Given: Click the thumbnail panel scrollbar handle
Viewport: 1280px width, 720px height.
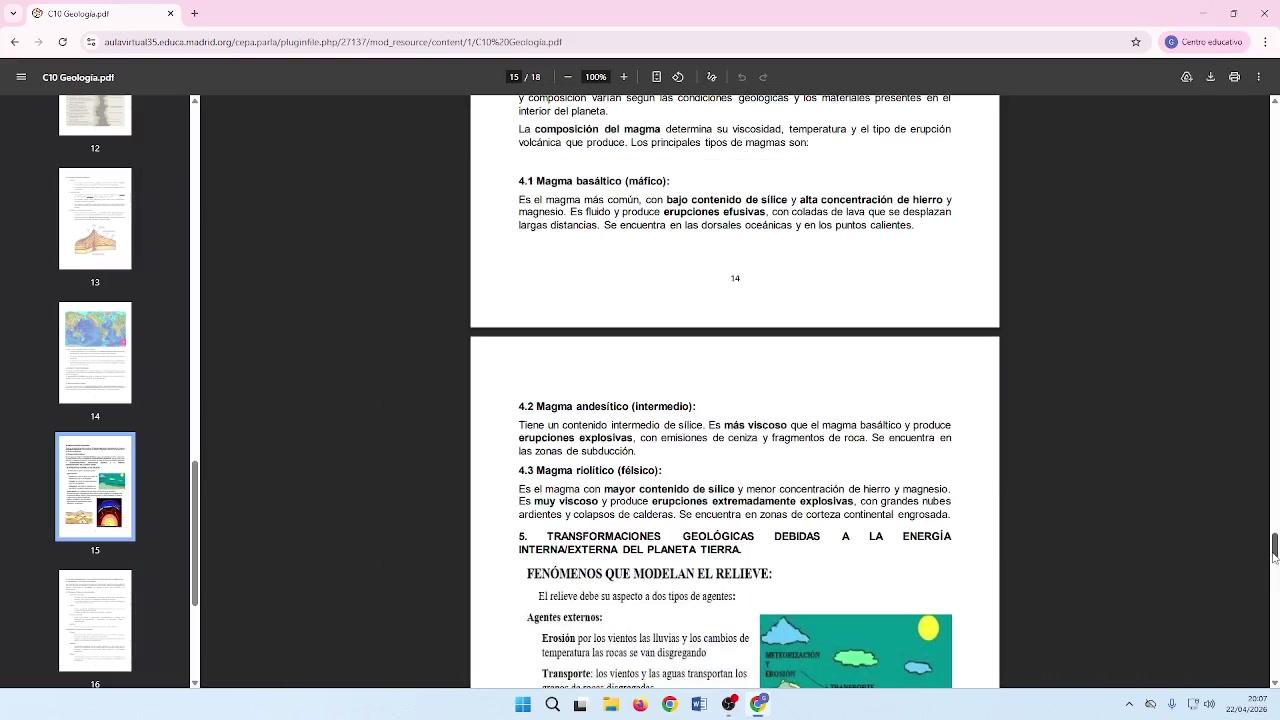Looking at the screenshot, I should [194, 533].
